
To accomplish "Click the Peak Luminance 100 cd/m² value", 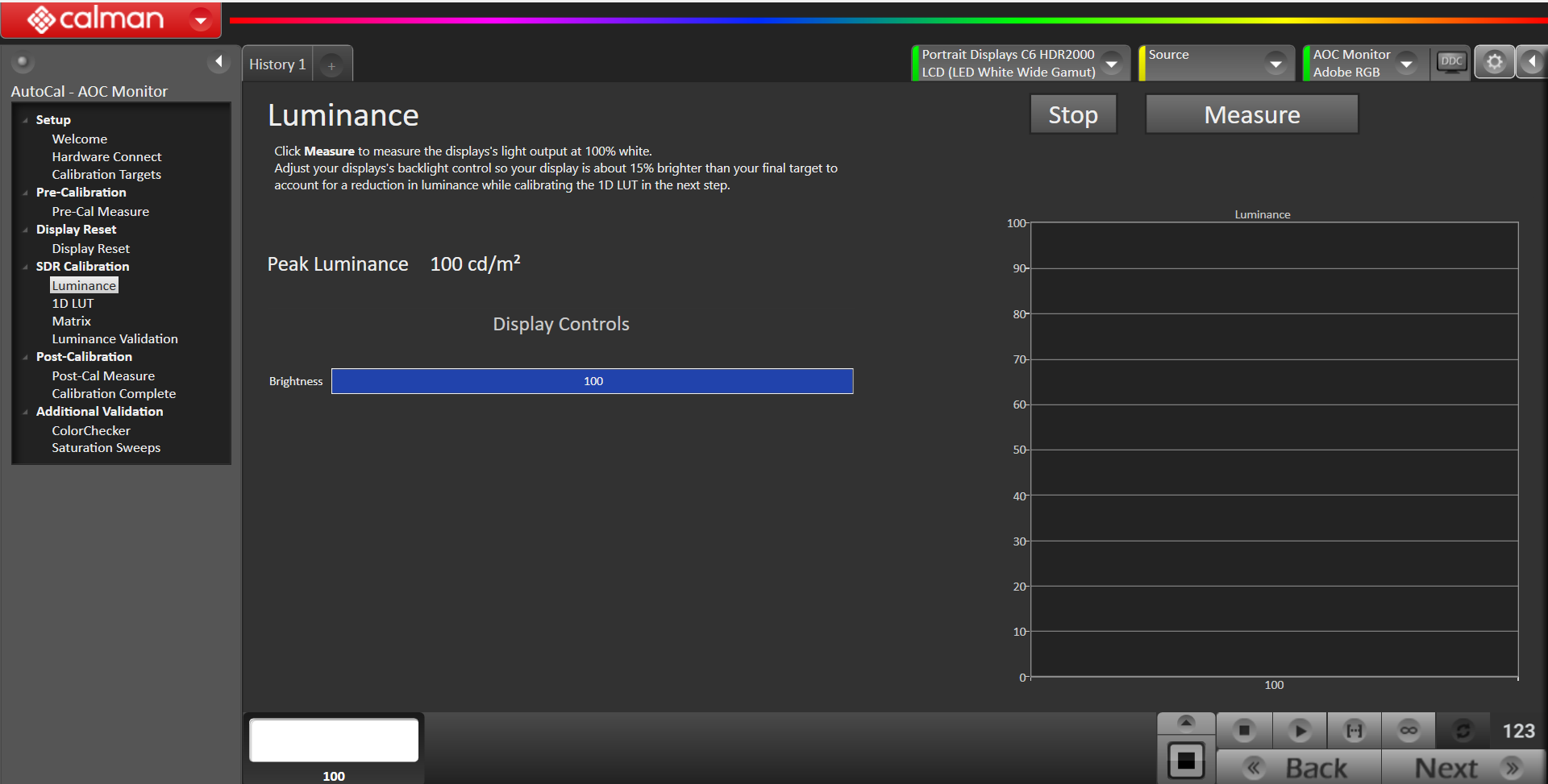I will point(475,263).
